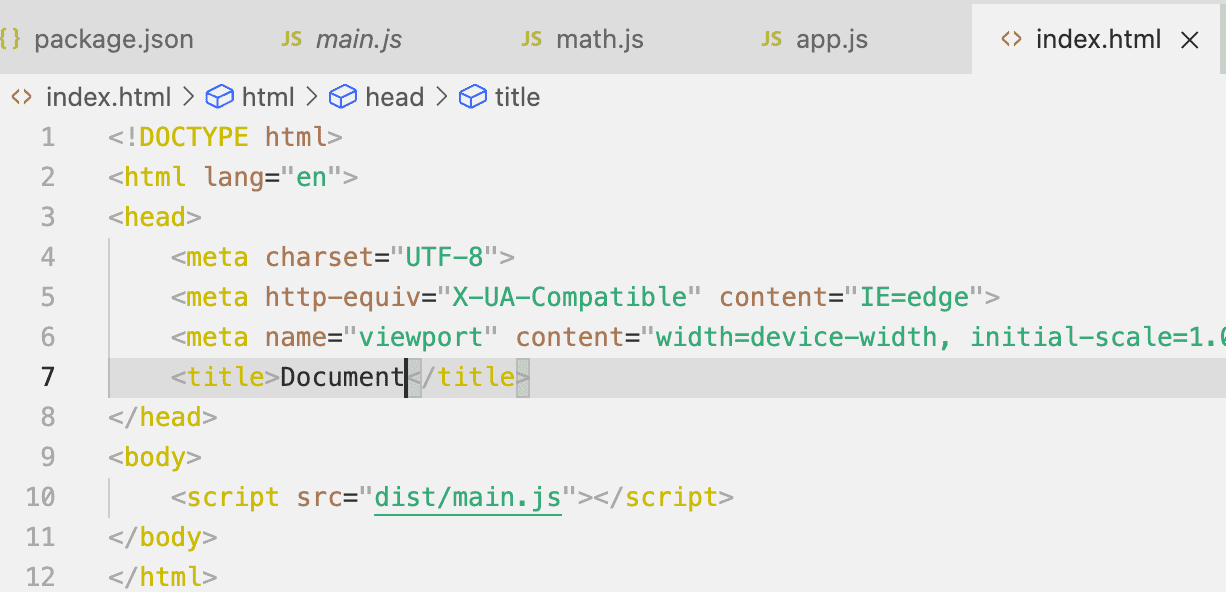
Task: Click the package.json file icon in tab
Action: [11, 39]
